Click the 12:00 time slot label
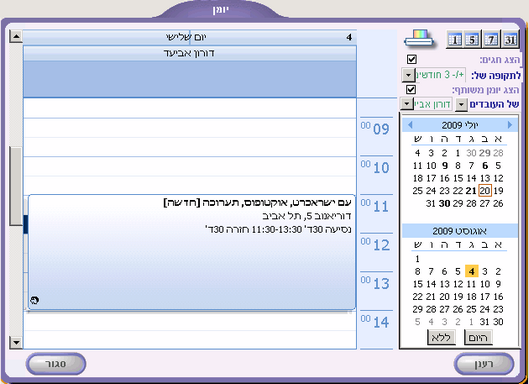 pos(375,245)
